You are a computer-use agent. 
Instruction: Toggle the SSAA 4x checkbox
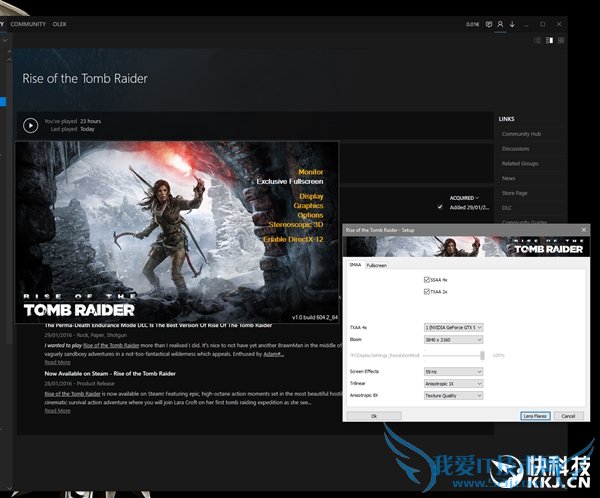[427, 280]
